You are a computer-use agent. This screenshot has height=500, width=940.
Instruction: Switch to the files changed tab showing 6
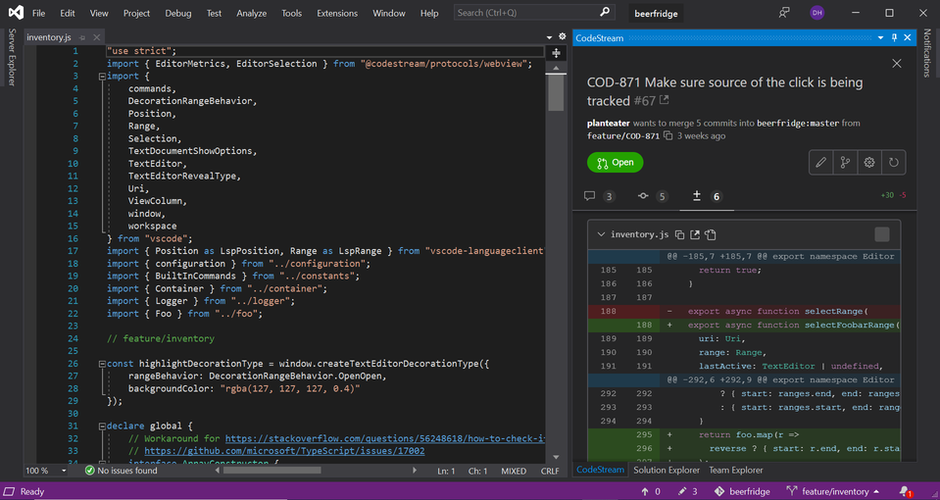[x=707, y=196]
